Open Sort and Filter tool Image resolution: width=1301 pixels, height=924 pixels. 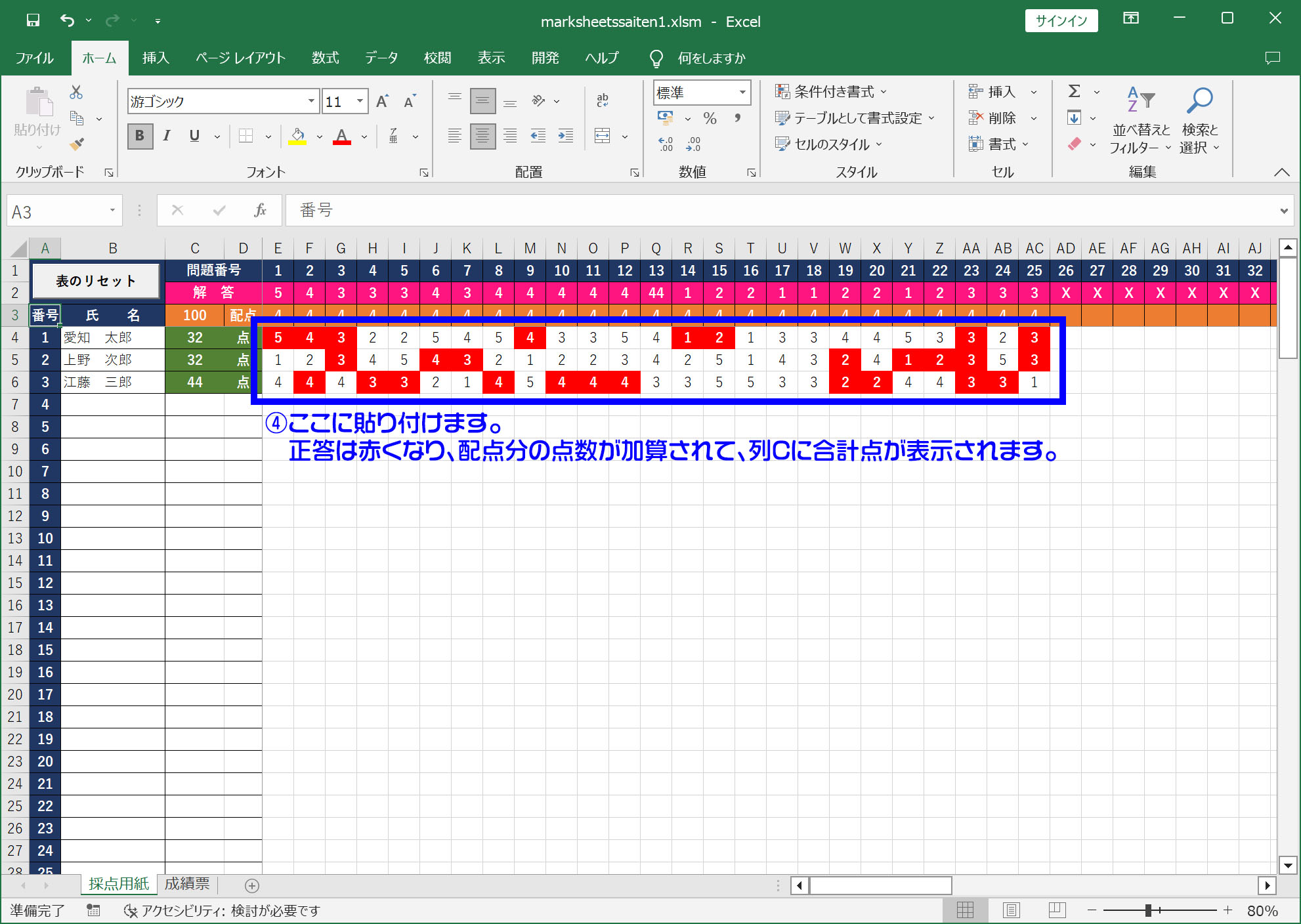(x=1140, y=121)
